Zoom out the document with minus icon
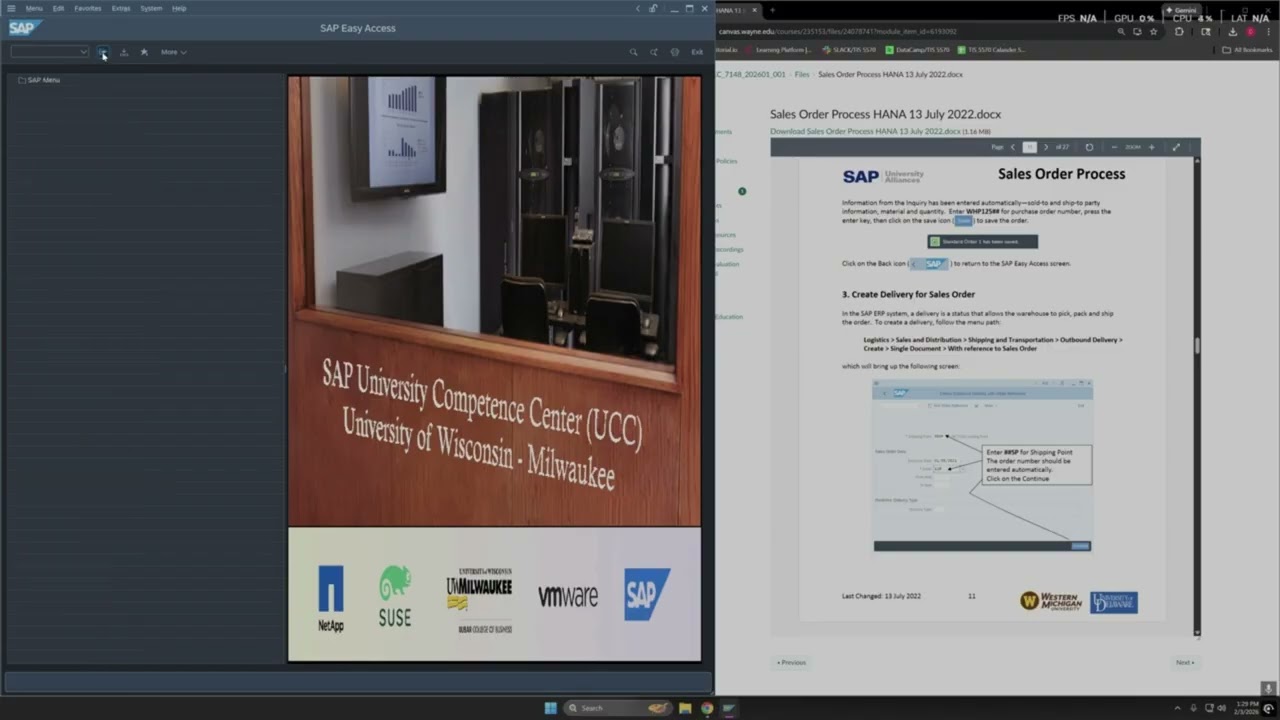This screenshot has width=1280, height=720. click(1114, 147)
